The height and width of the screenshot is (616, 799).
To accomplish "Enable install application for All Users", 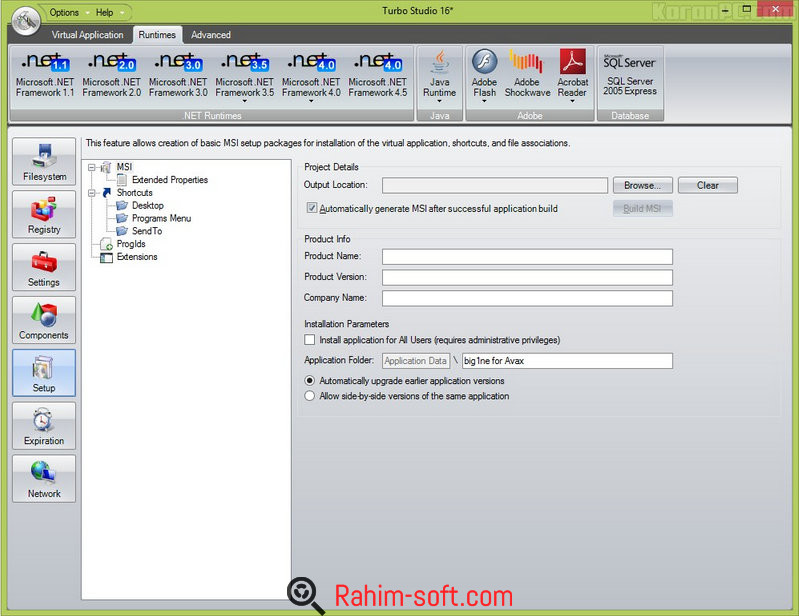I will (x=309, y=339).
